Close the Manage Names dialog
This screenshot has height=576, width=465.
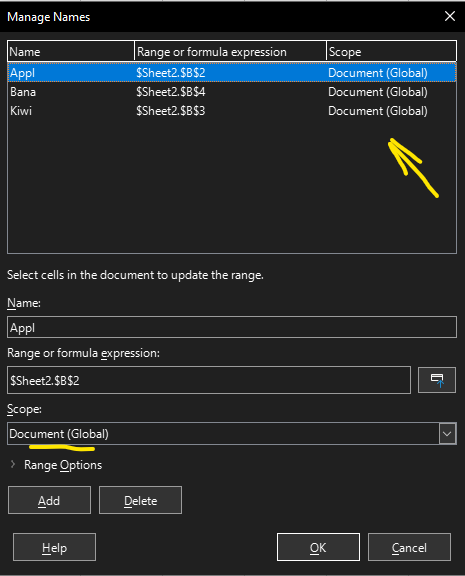tap(450, 16)
